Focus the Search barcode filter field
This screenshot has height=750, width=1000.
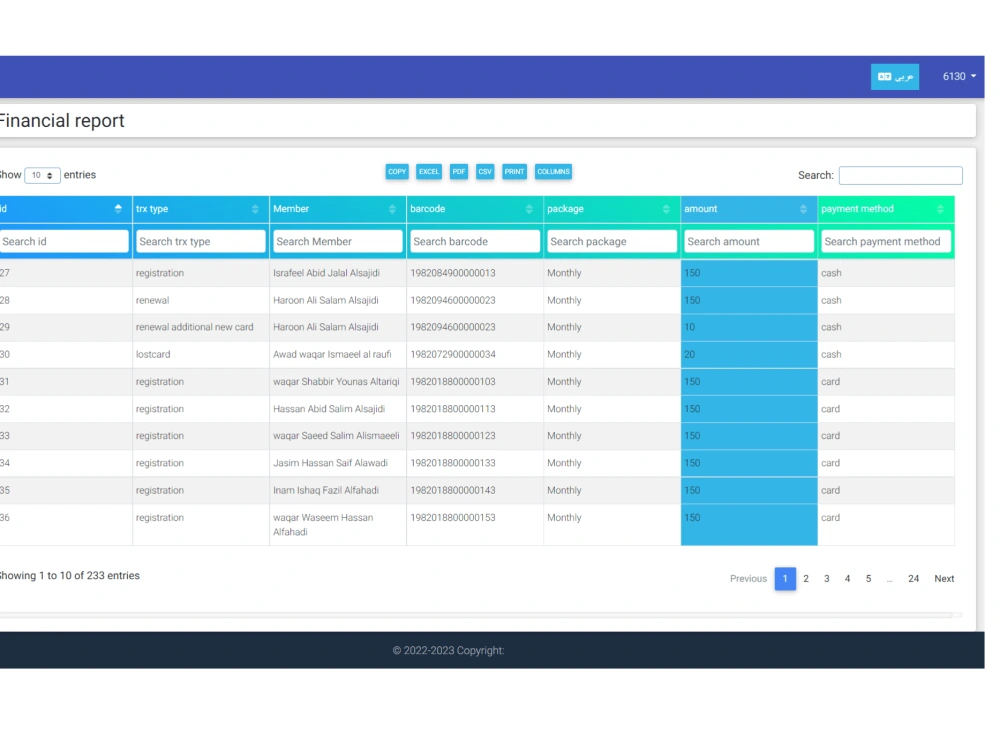[474, 242]
